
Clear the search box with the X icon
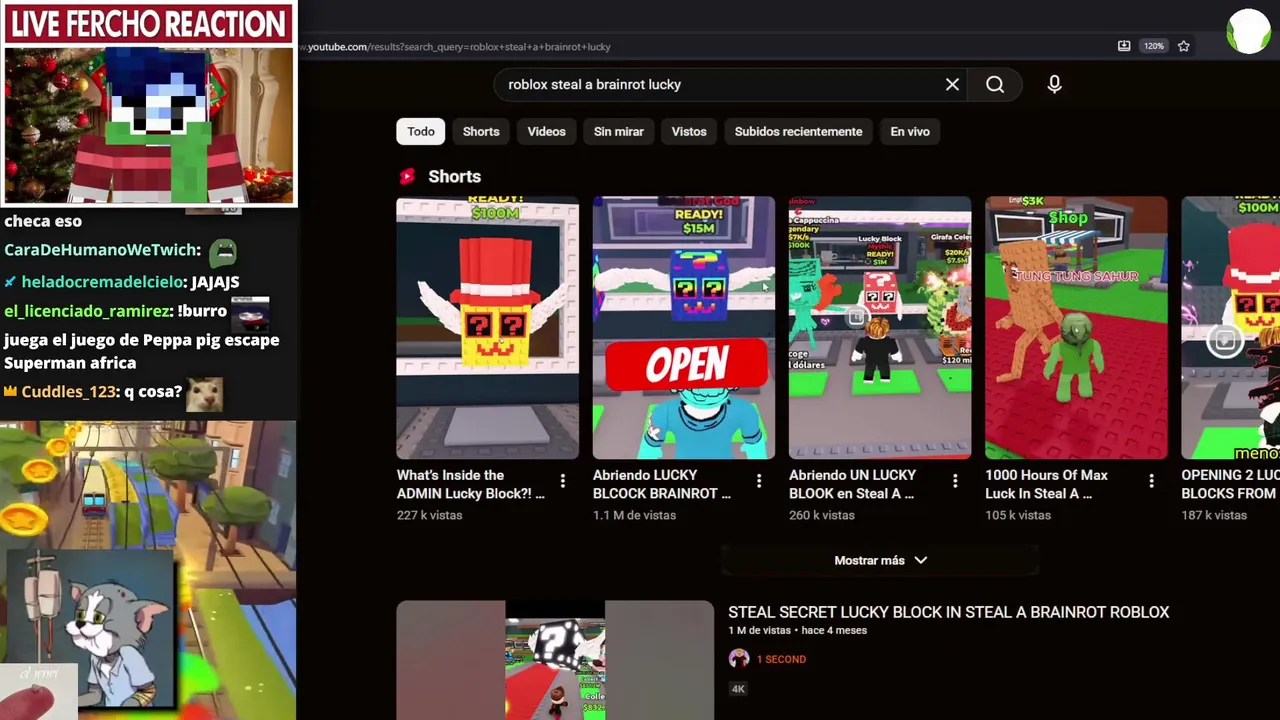point(952,85)
